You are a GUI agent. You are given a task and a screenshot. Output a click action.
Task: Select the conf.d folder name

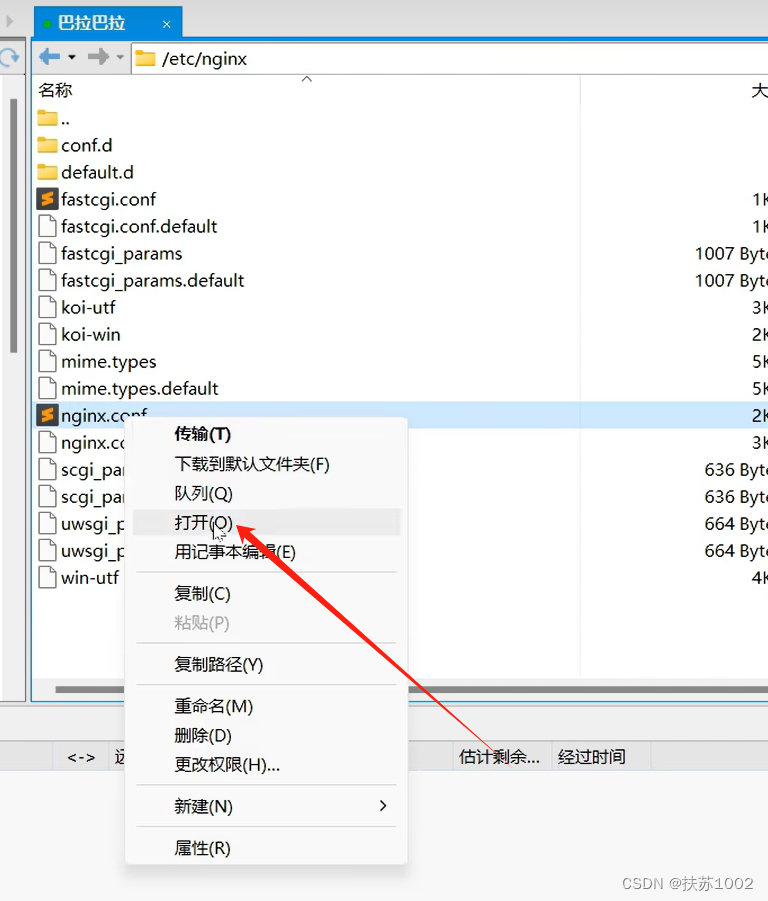pyautogui.click(x=87, y=145)
